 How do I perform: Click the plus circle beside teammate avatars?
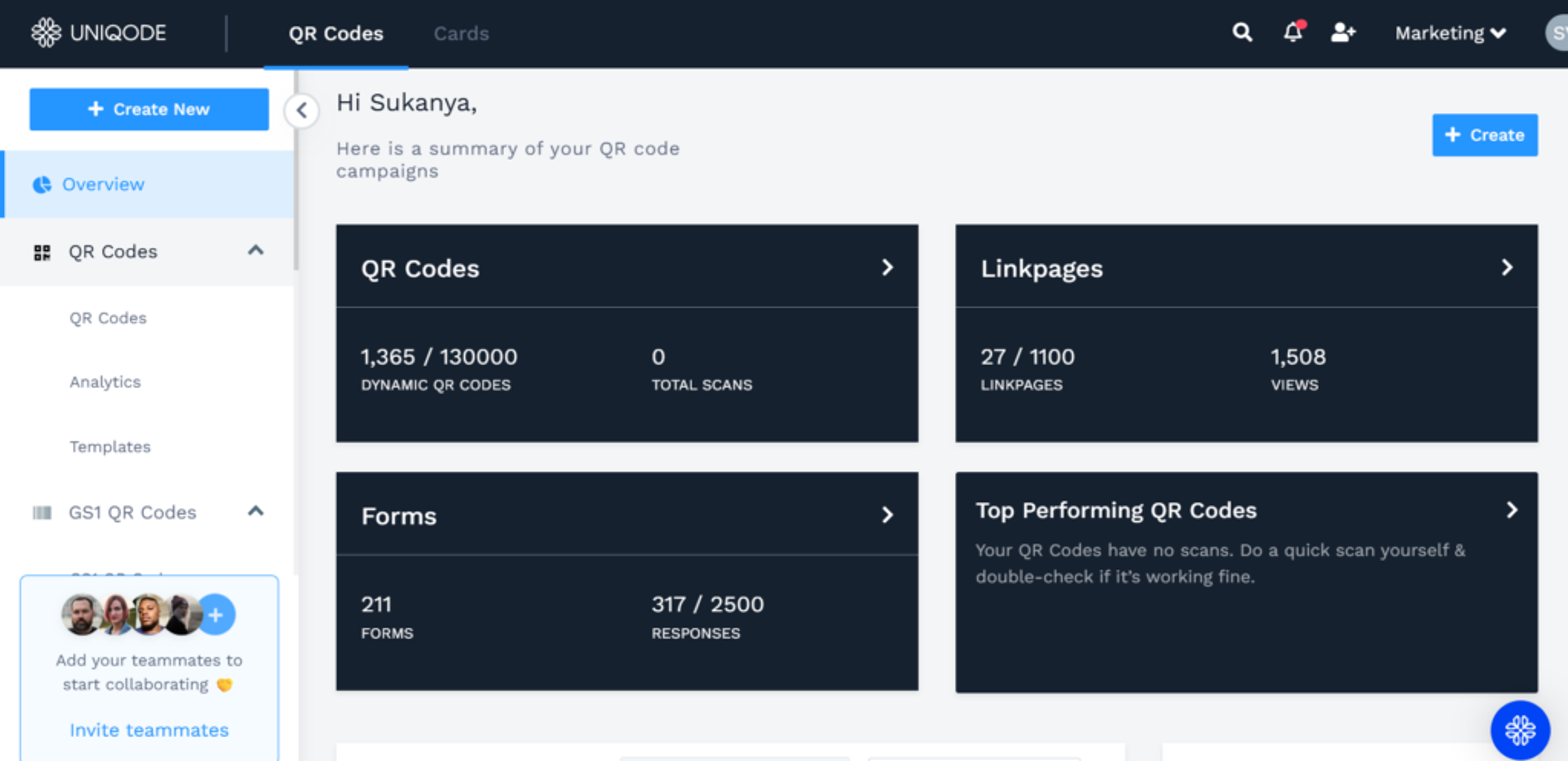[216, 615]
